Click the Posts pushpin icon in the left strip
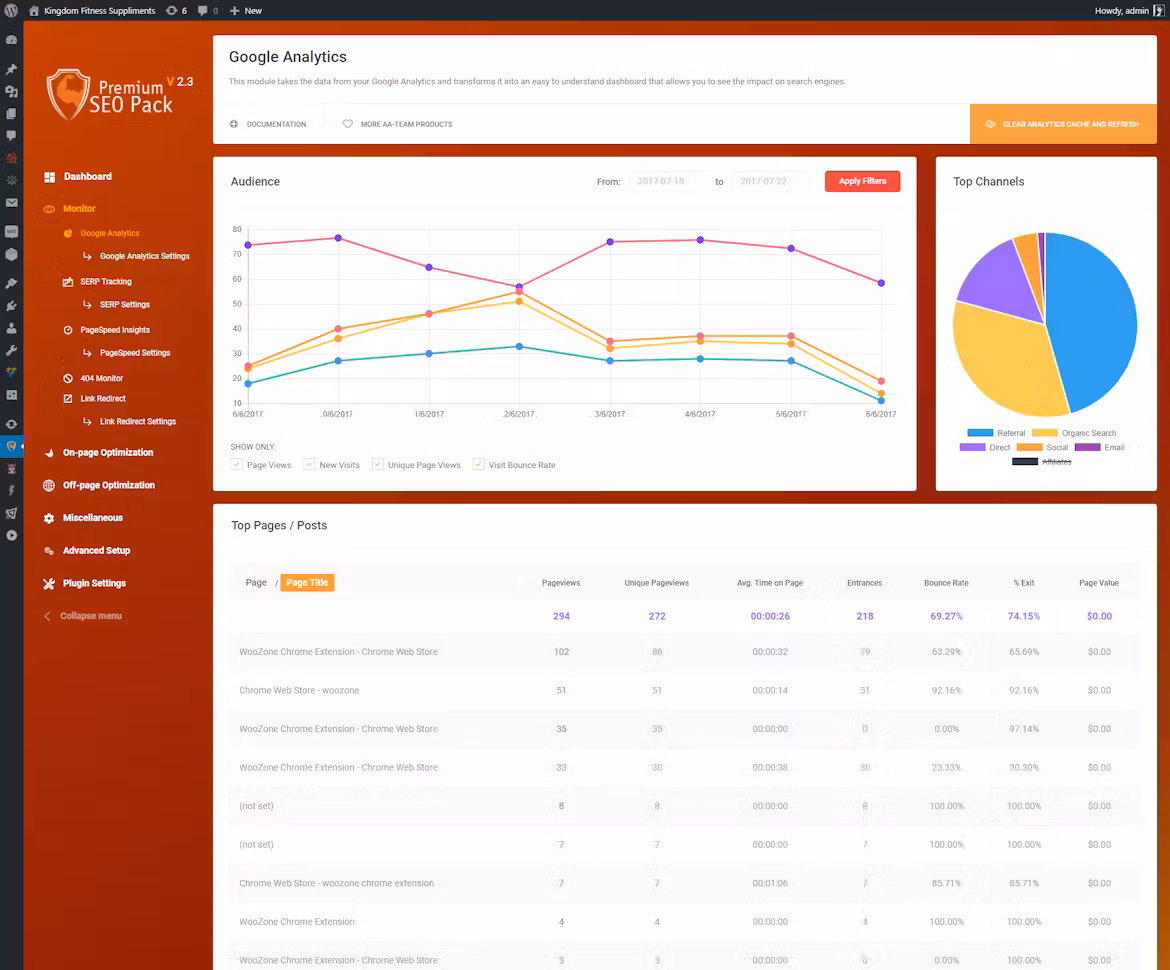 [x=11, y=69]
